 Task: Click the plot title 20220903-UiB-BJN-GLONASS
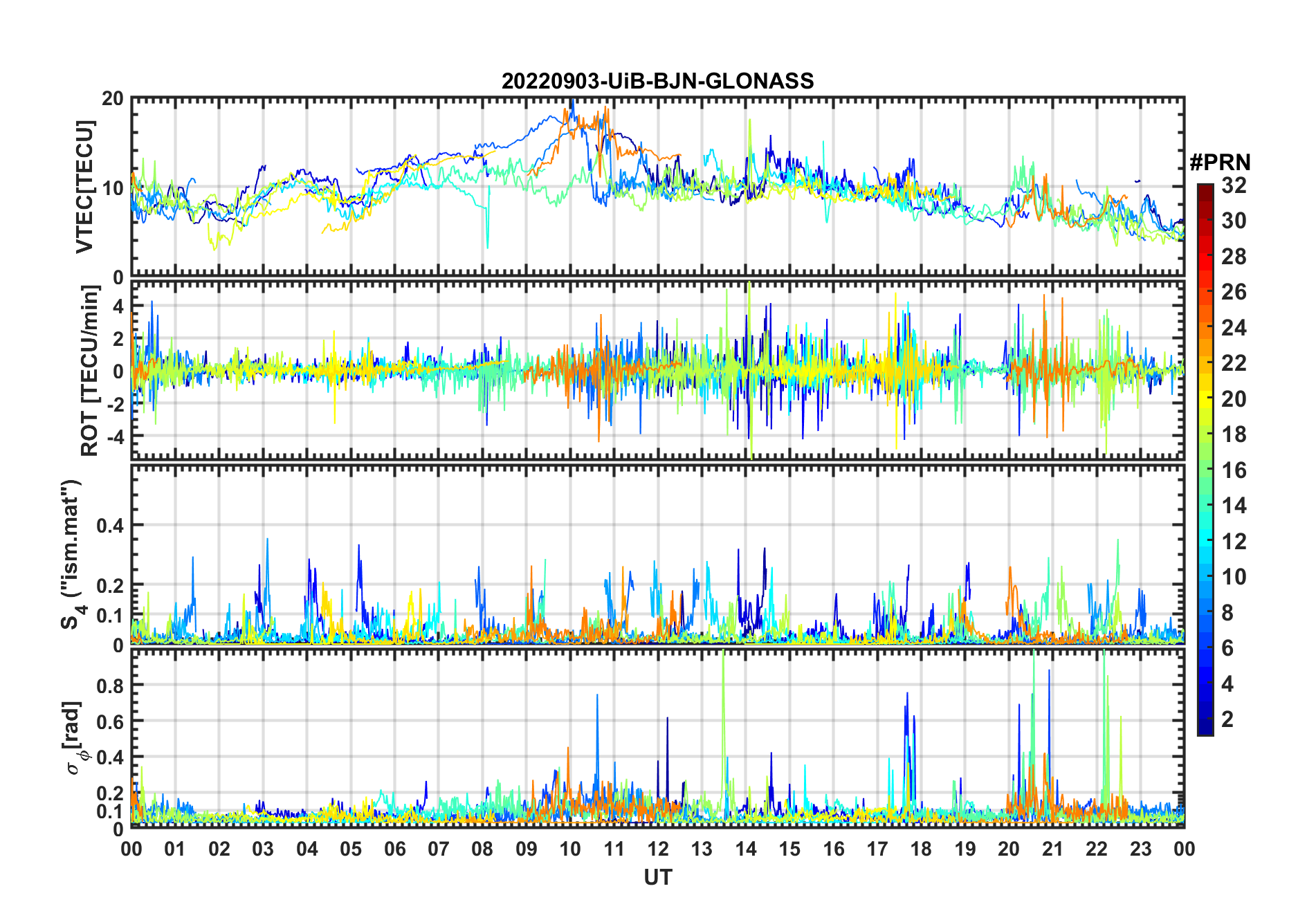click(657, 82)
